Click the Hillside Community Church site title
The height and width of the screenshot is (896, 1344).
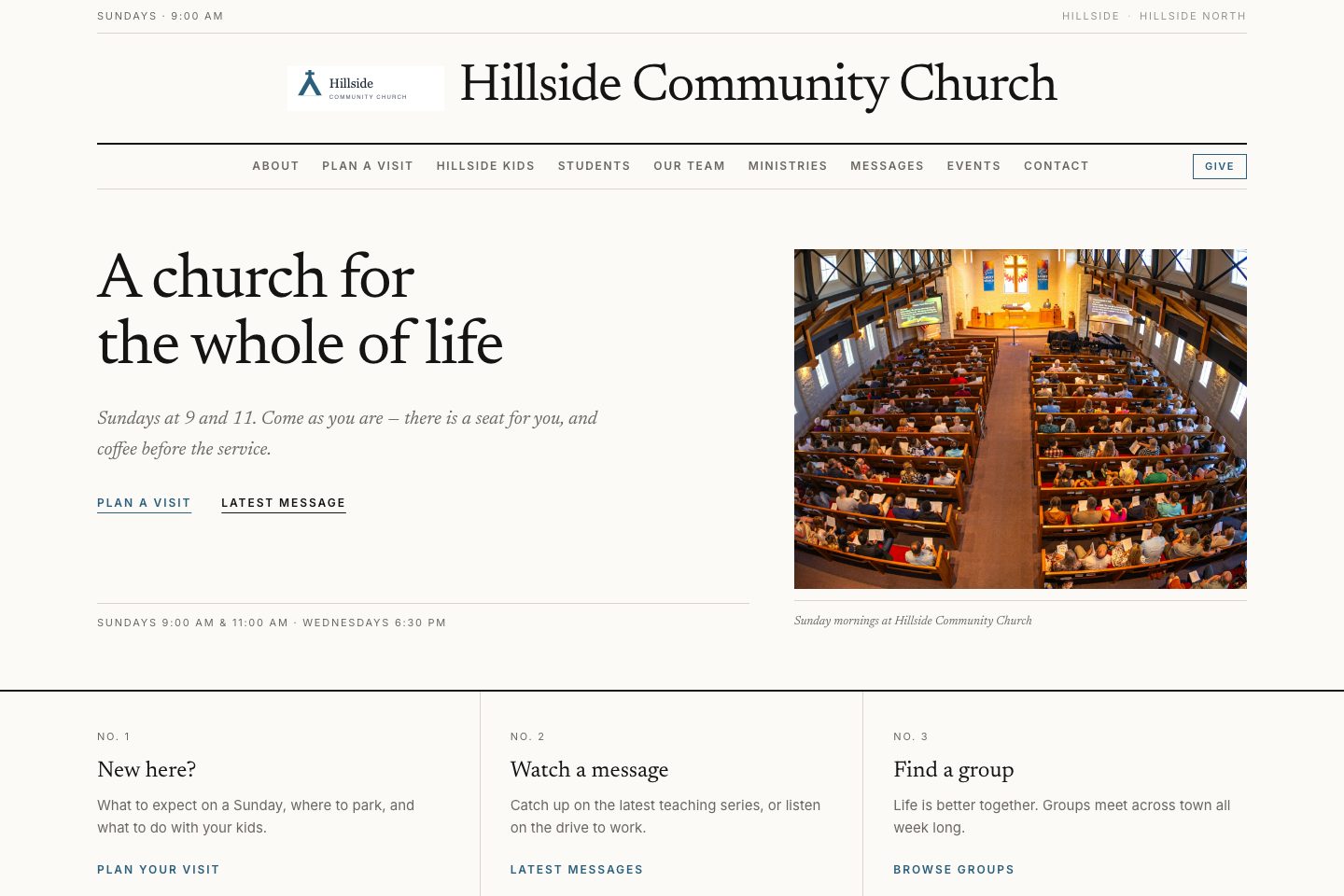758,84
